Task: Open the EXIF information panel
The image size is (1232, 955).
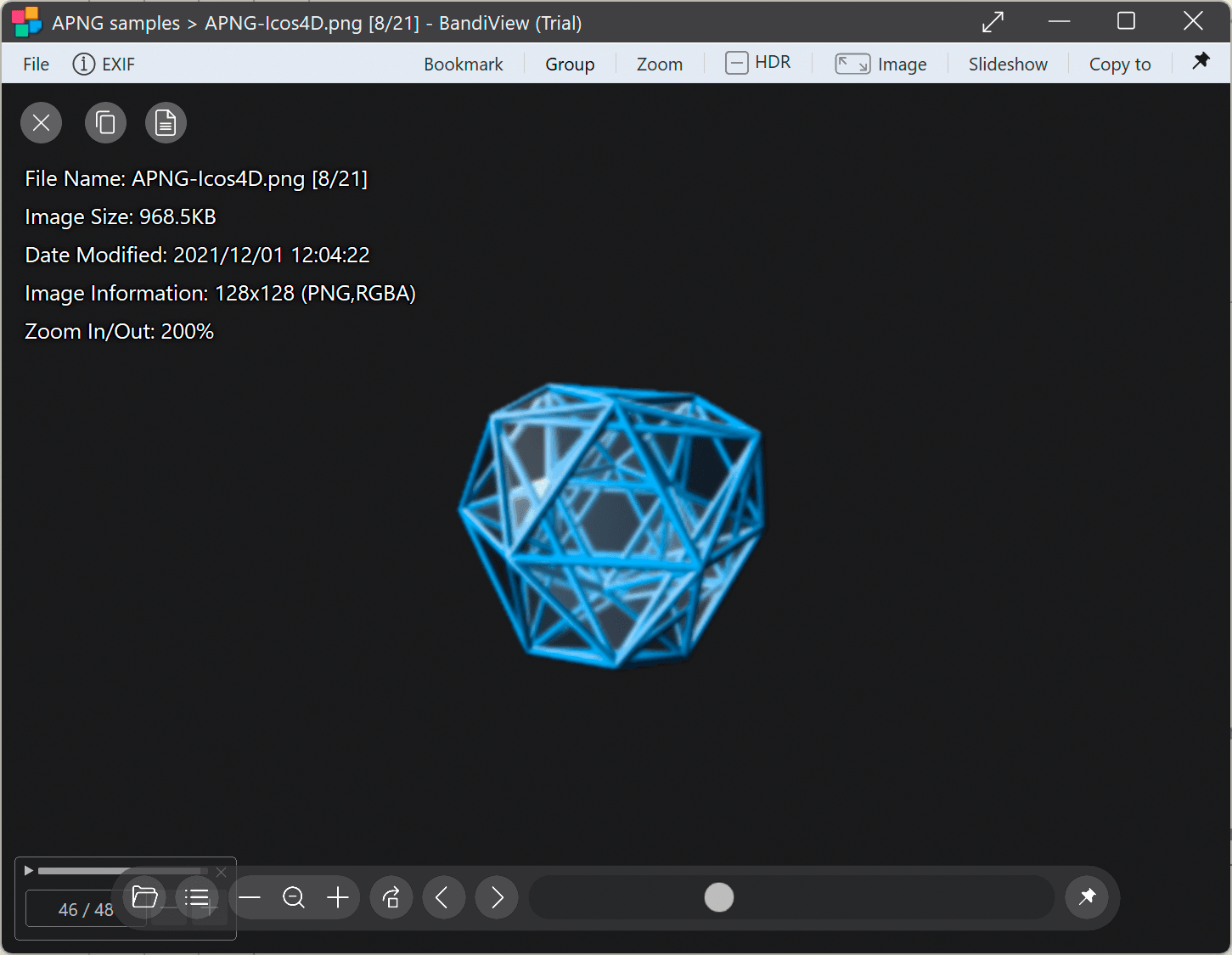Action: [x=104, y=65]
